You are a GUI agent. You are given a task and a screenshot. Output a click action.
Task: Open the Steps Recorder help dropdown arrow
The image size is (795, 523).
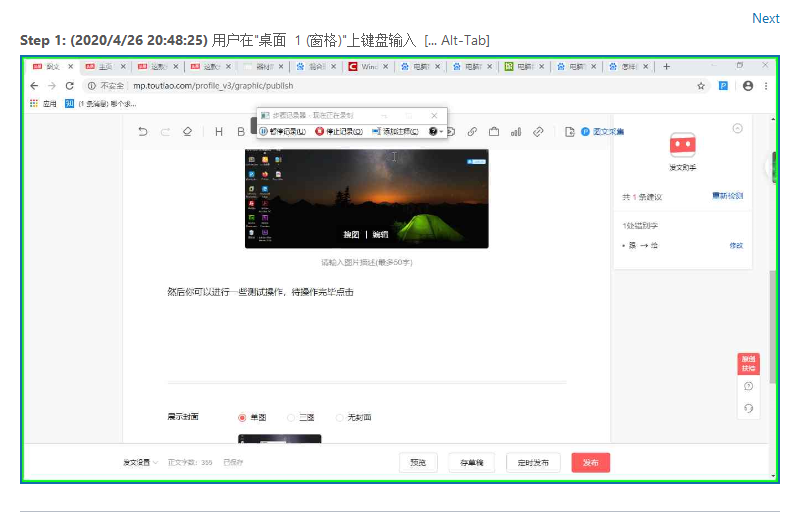point(441,132)
